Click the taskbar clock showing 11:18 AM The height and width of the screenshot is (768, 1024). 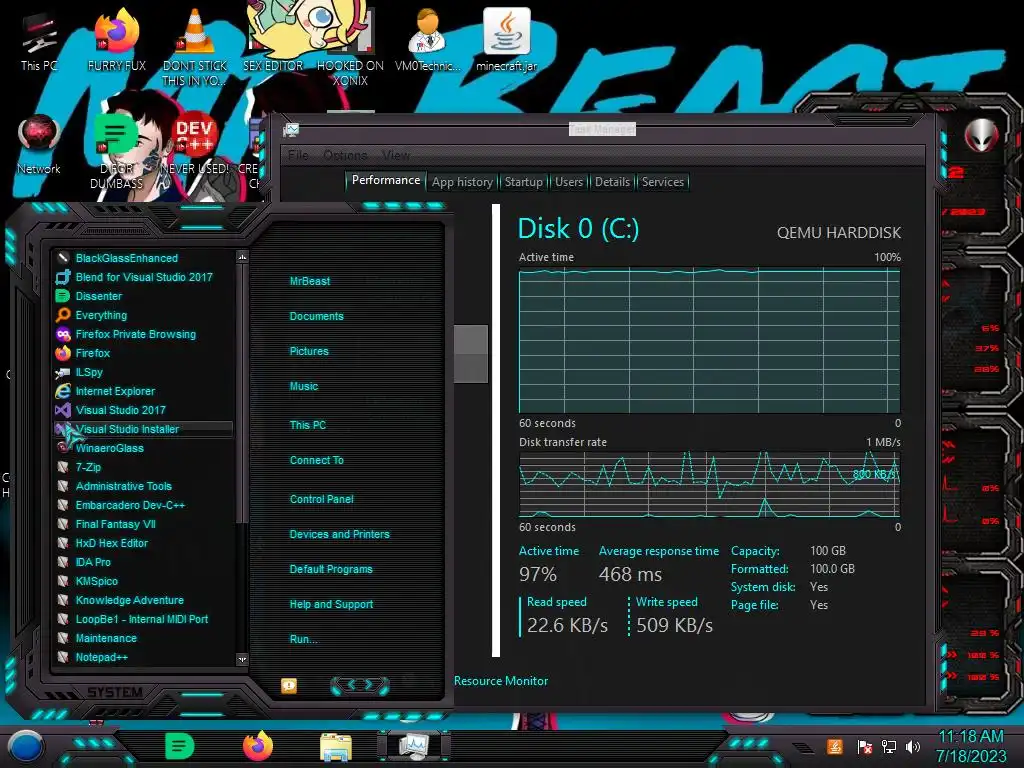970,746
